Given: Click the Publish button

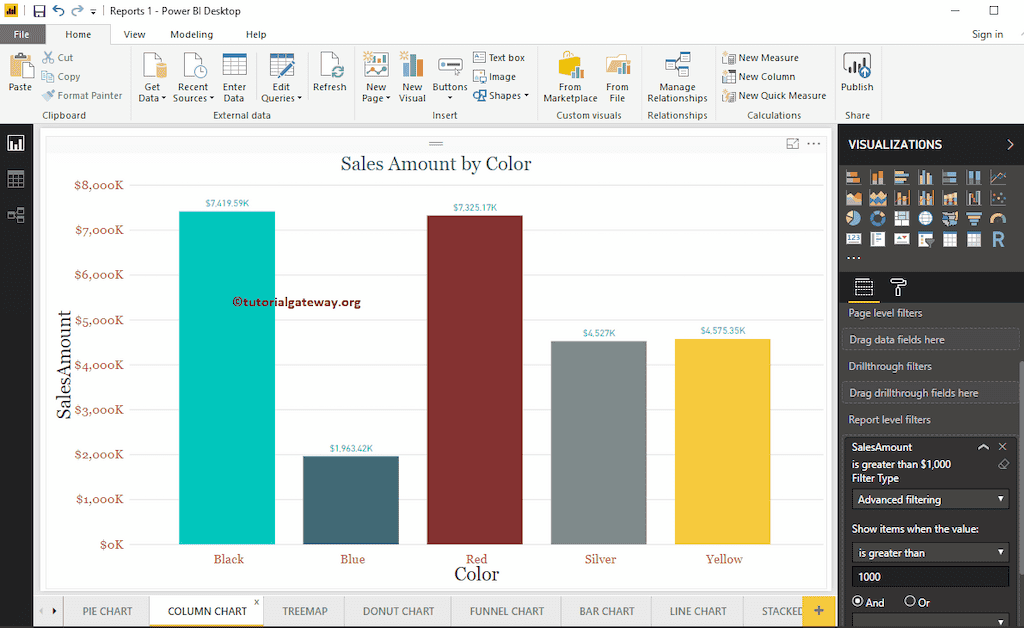Looking at the screenshot, I should point(857,72).
